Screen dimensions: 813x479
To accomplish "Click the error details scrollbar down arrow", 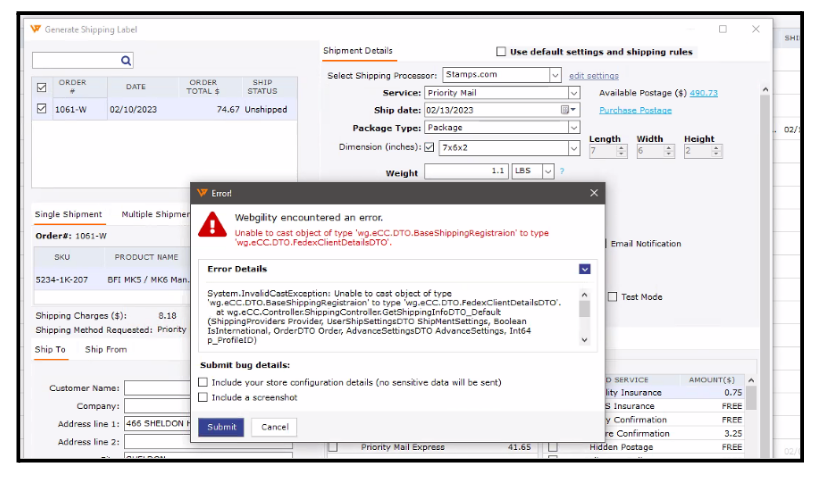I will pyautogui.click(x=584, y=340).
